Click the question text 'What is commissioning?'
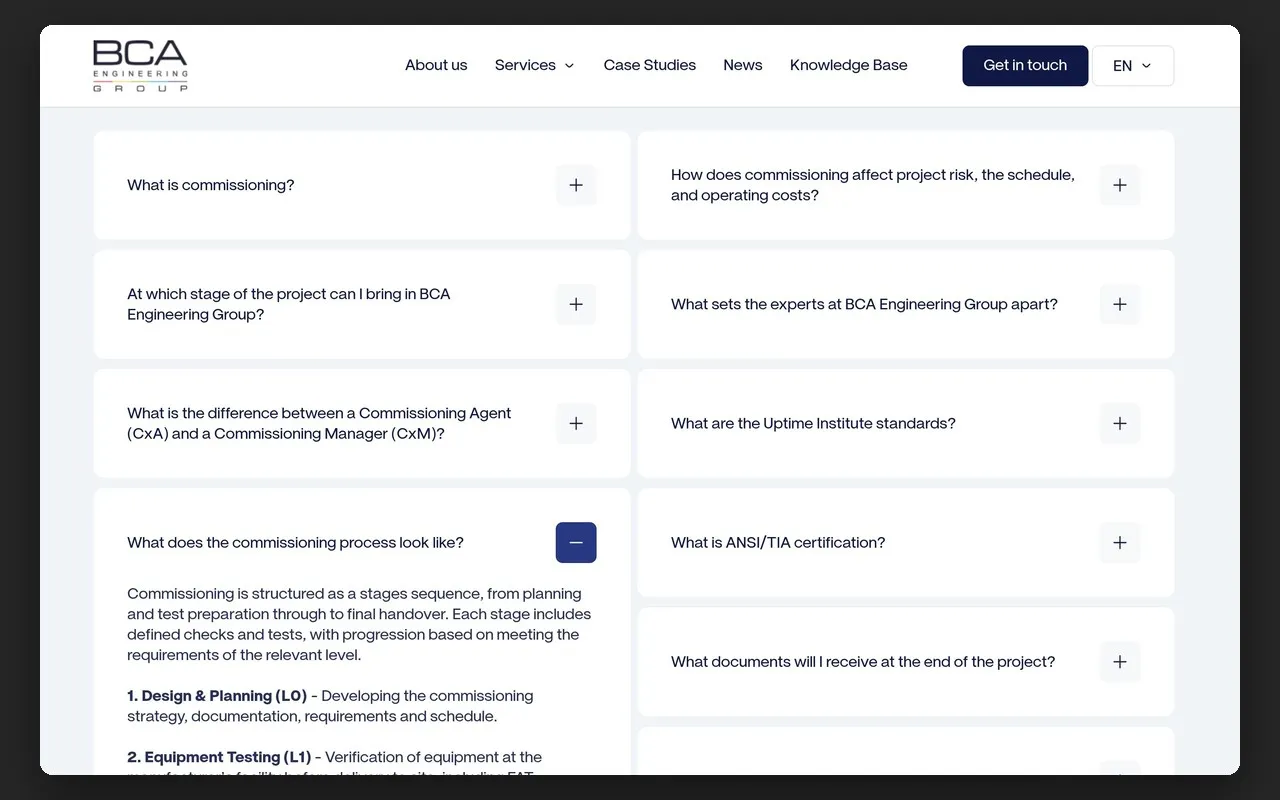1280x800 pixels. click(x=211, y=185)
